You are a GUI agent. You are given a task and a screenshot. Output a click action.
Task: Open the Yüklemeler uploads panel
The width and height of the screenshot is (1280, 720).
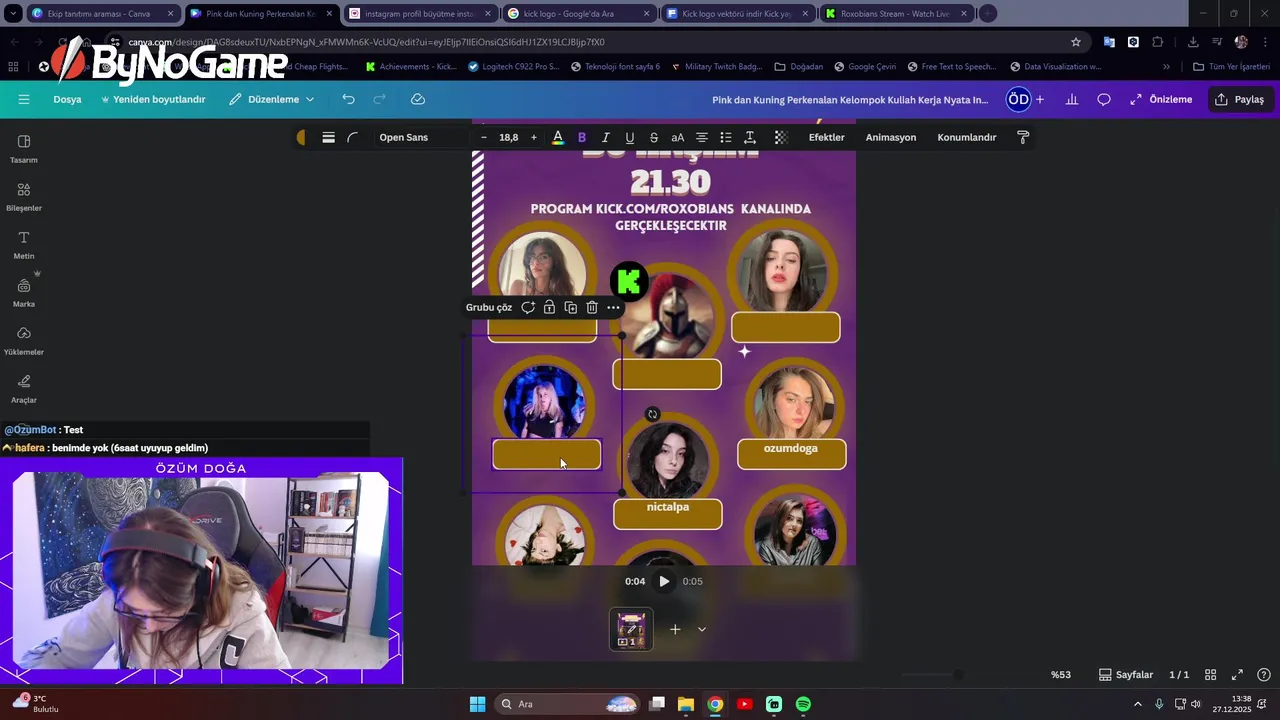point(24,340)
